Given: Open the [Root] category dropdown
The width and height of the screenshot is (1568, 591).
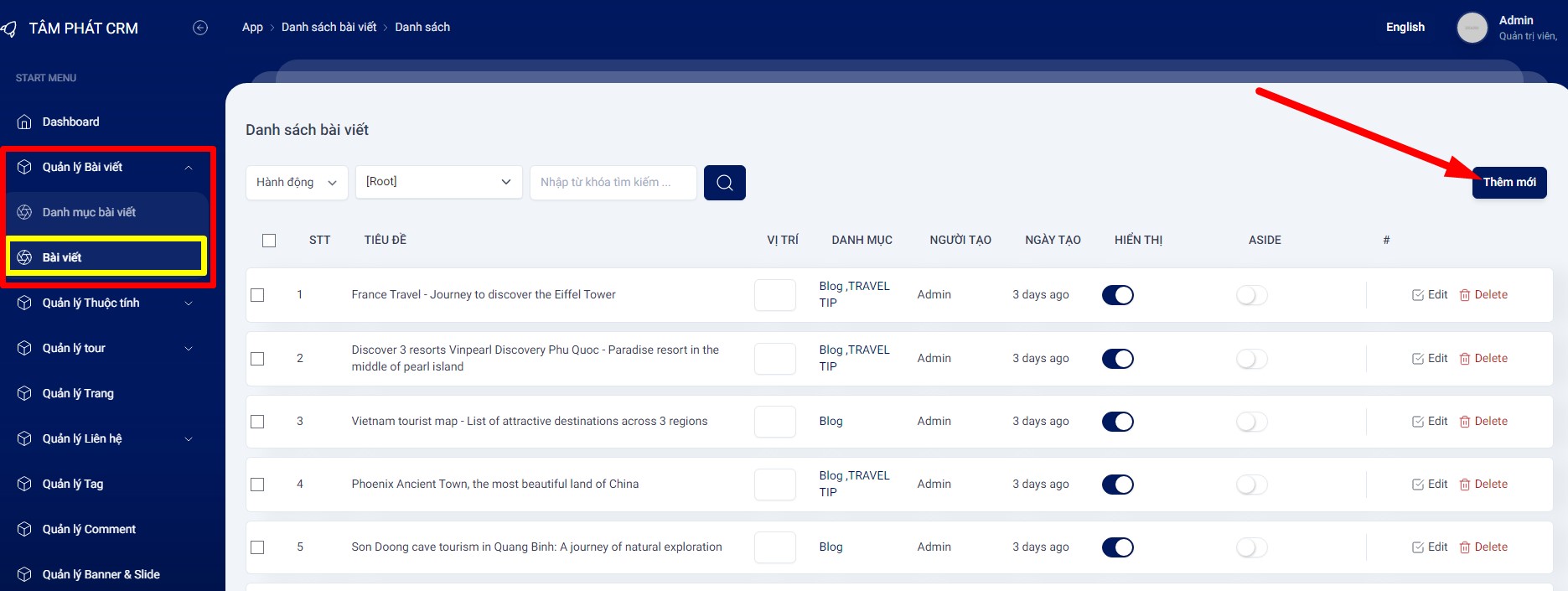Looking at the screenshot, I should (x=438, y=182).
